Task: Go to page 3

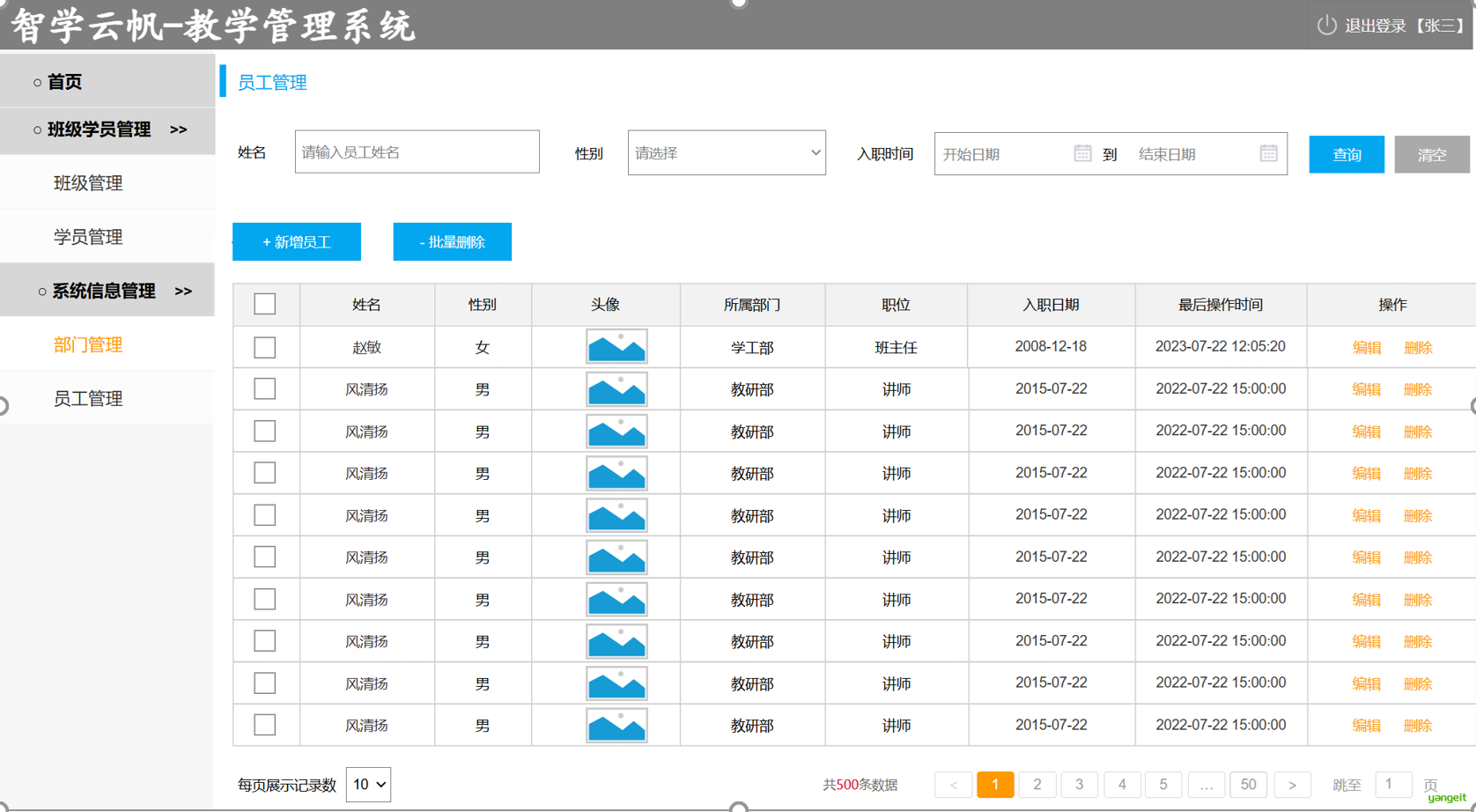Action: 1080,784
